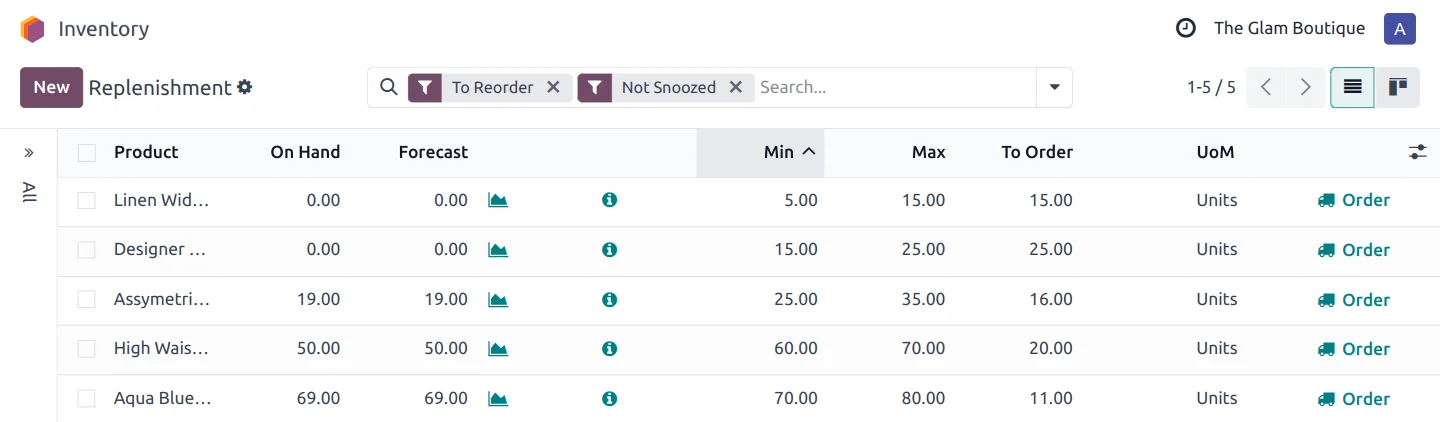The image size is (1440, 422).
Task: Click the New button
Action: [x=51, y=87]
